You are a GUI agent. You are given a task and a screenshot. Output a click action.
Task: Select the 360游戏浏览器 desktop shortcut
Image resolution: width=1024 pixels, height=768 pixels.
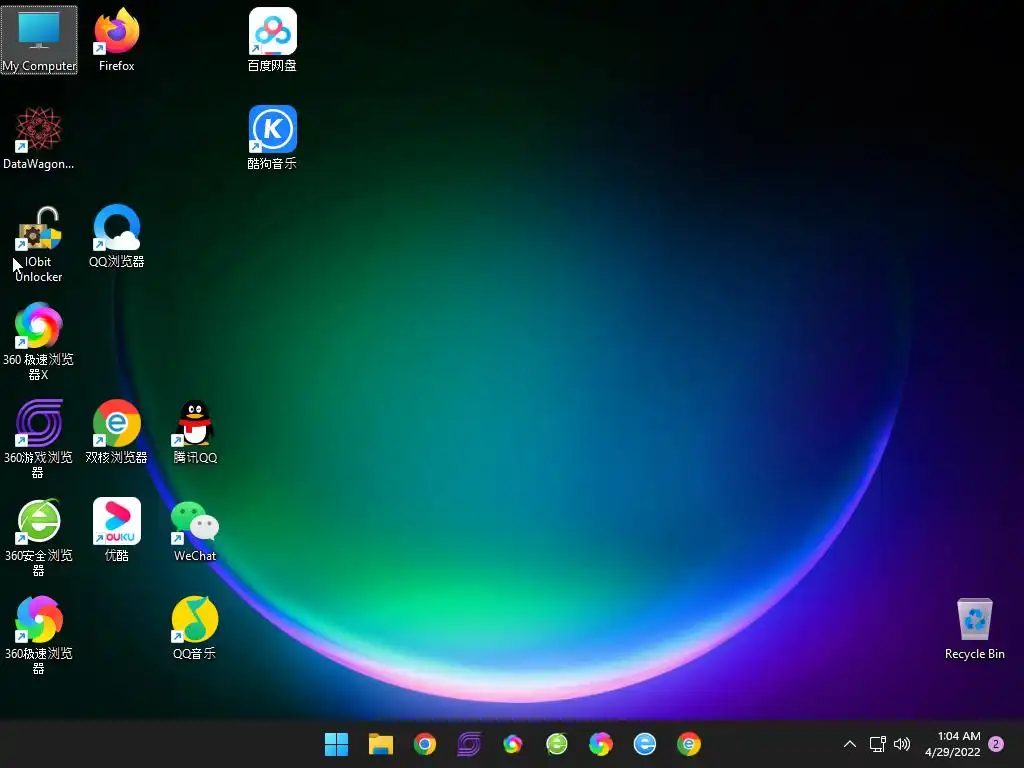39,439
